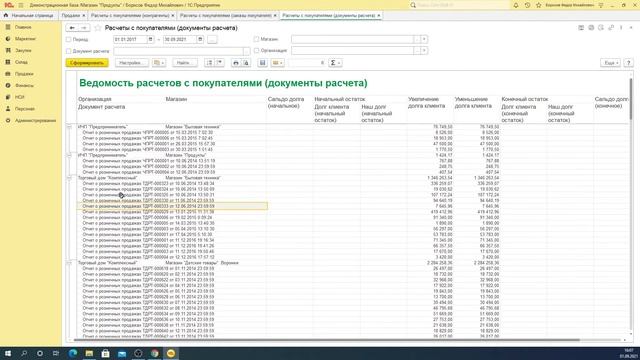This screenshot has width=640, height=360.
Task: Click the forward navigation arrow
Action: point(84,28)
